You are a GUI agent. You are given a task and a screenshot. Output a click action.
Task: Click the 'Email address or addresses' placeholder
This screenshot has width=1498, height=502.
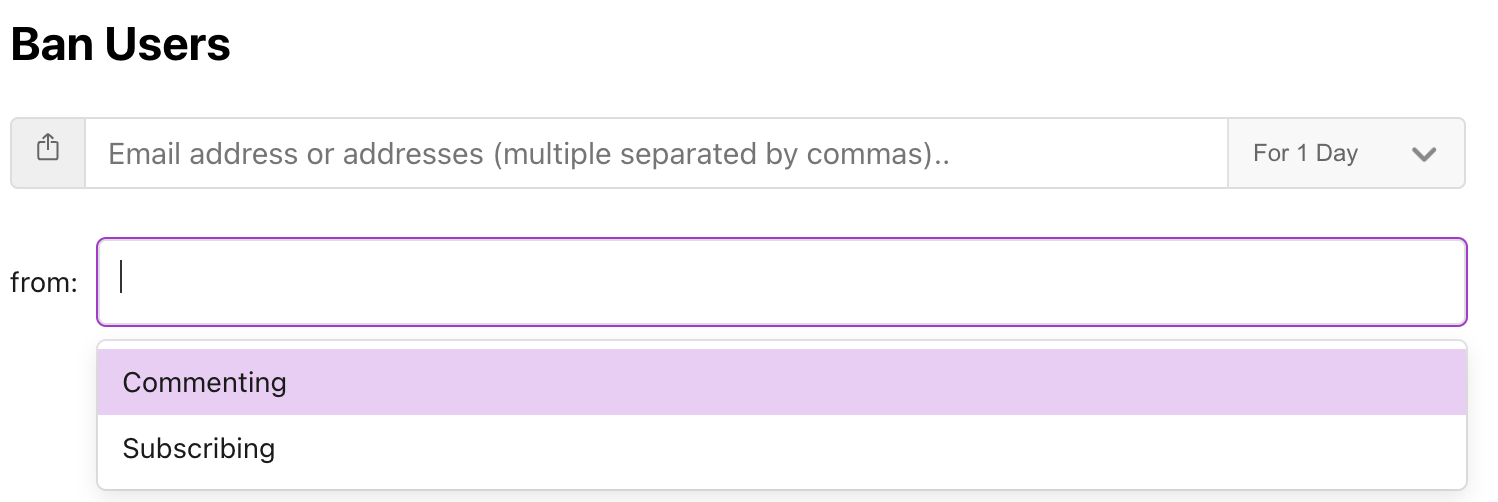pyautogui.click(x=528, y=154)
